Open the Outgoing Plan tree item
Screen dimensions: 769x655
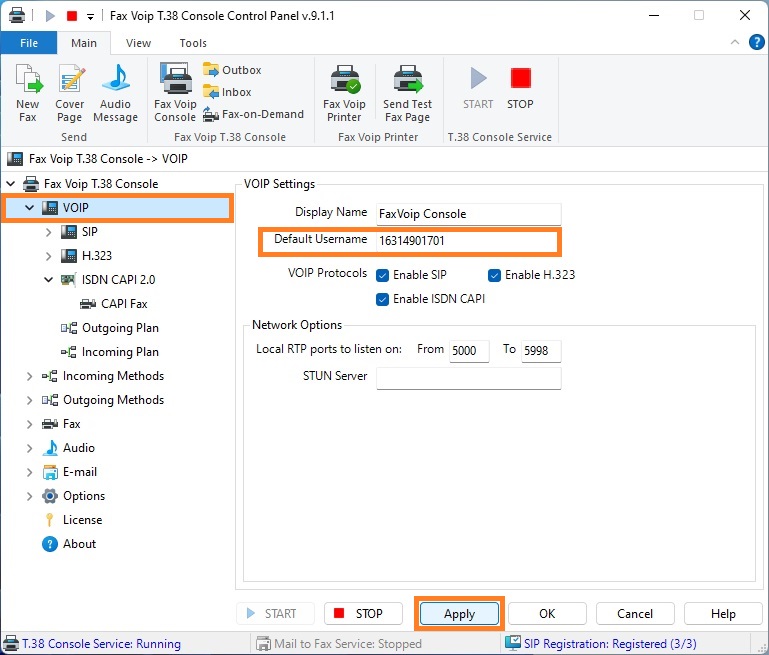(120, 328)
